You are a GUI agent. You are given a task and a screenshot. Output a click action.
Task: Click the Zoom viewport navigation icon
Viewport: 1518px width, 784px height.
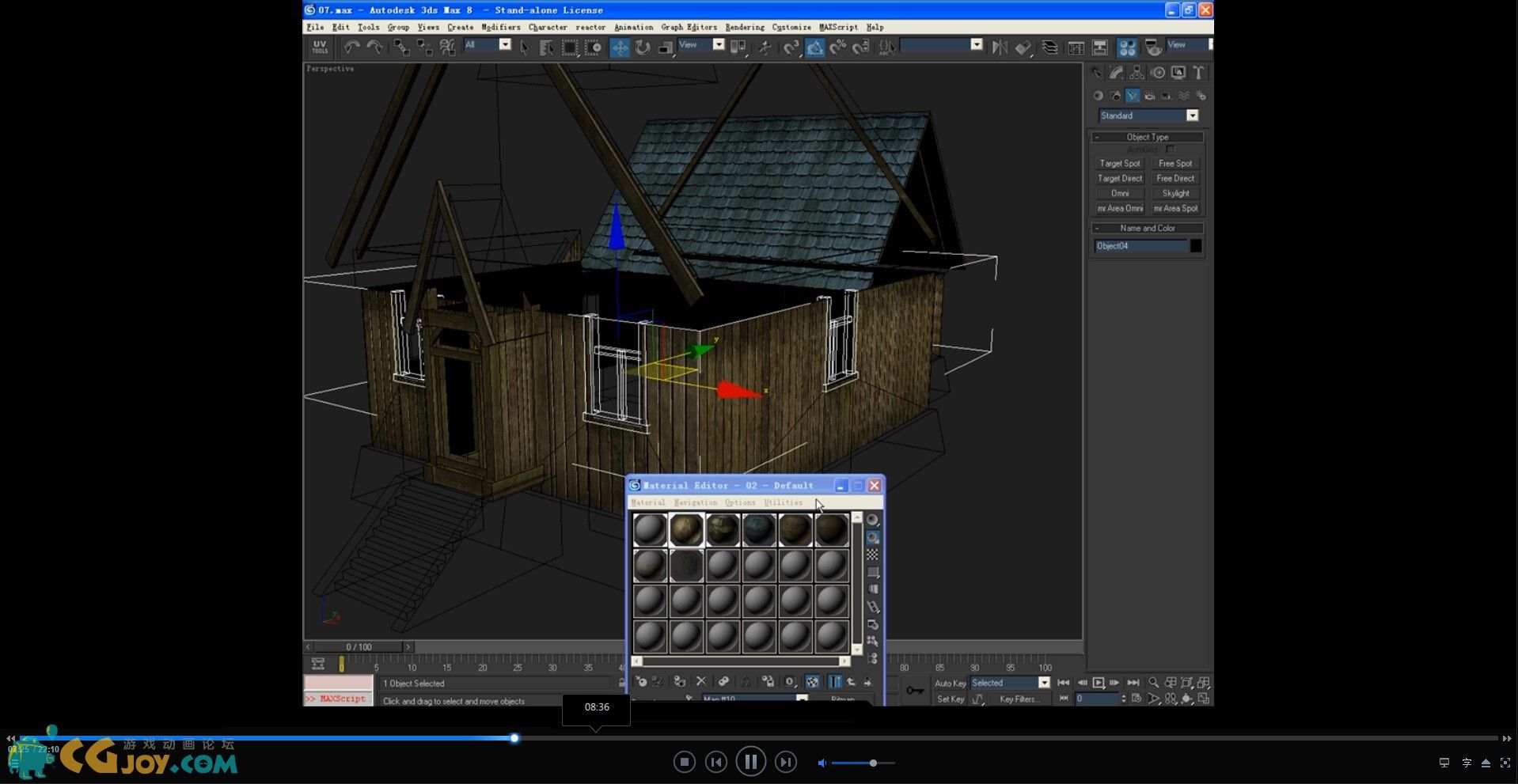click(x=1154, y=683)
